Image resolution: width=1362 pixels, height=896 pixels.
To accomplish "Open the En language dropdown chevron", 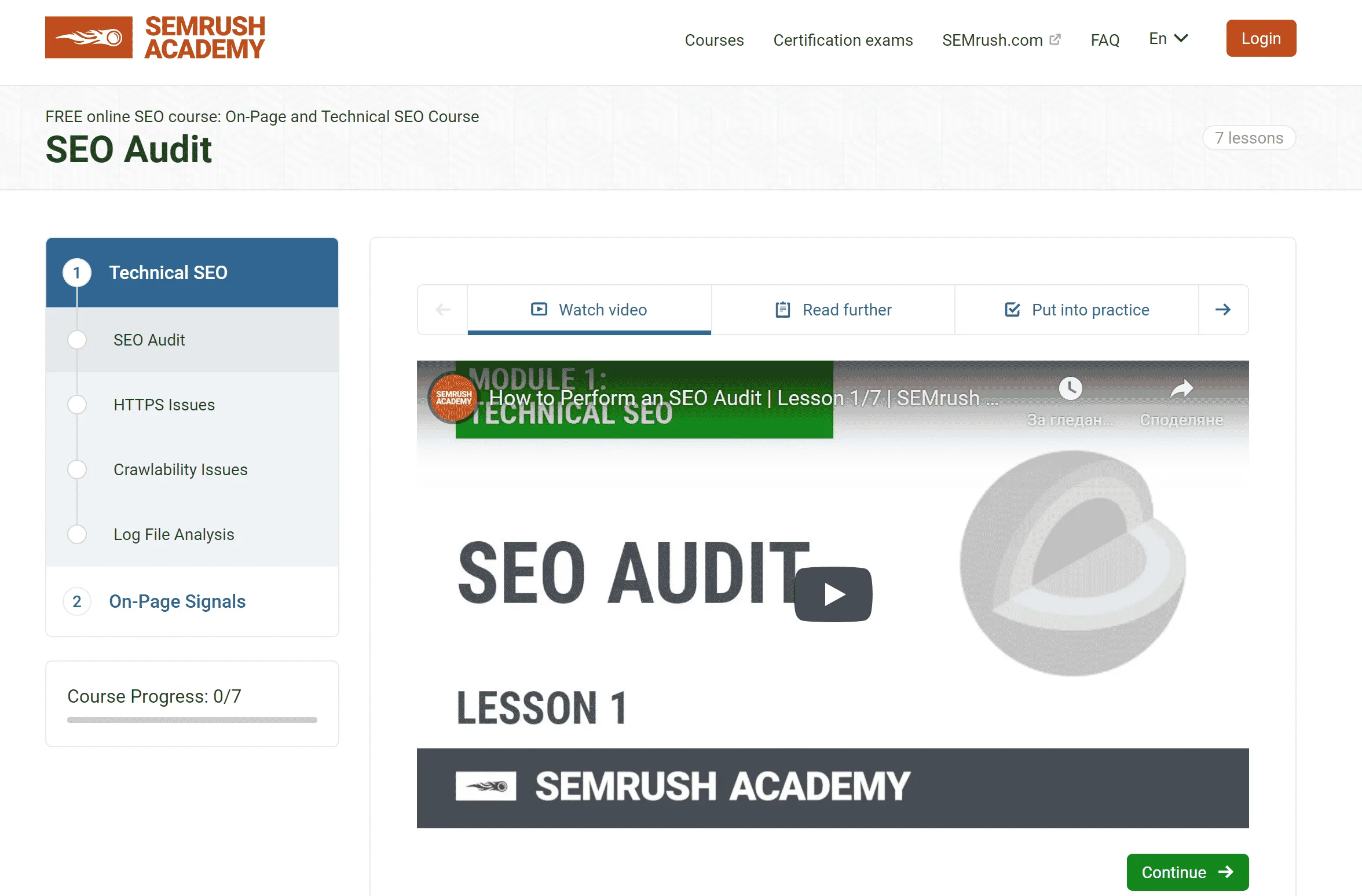I will click(1181, 38).
